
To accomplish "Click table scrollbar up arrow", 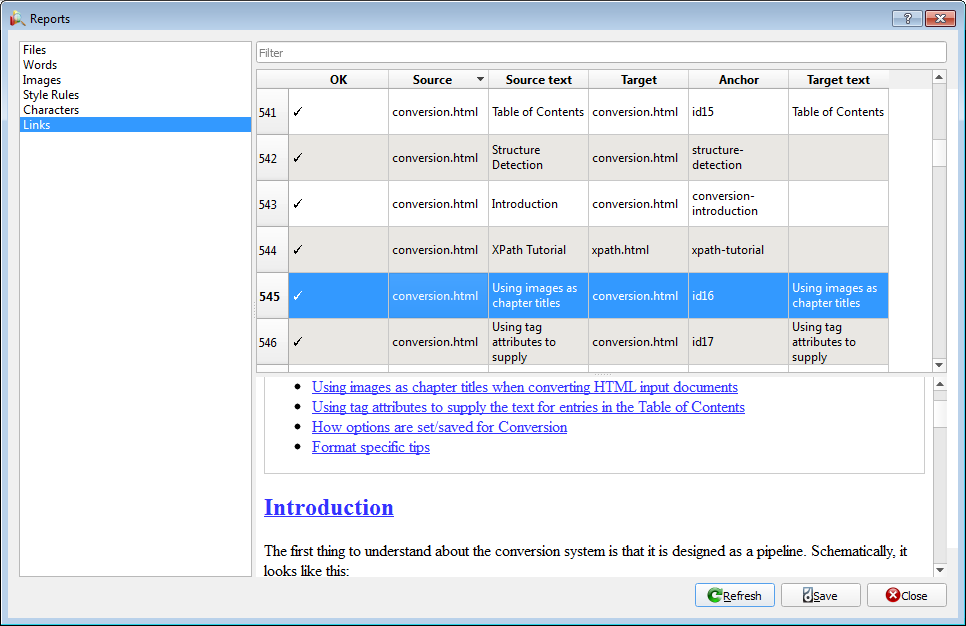I will 939,77.
